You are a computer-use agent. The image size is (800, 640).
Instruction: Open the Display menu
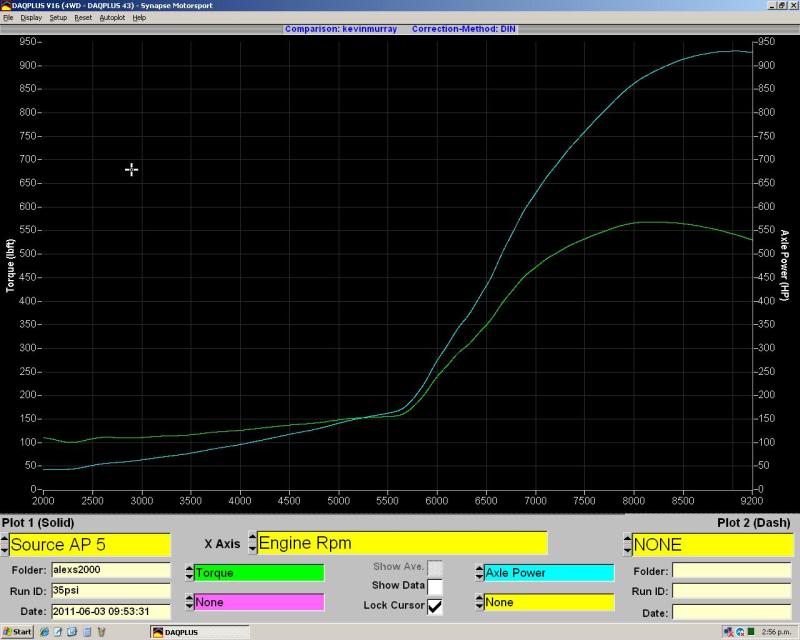[31, 17]
